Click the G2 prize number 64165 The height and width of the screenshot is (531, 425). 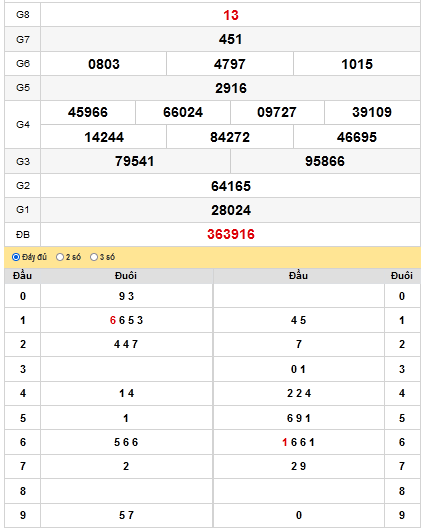[231, 186]
